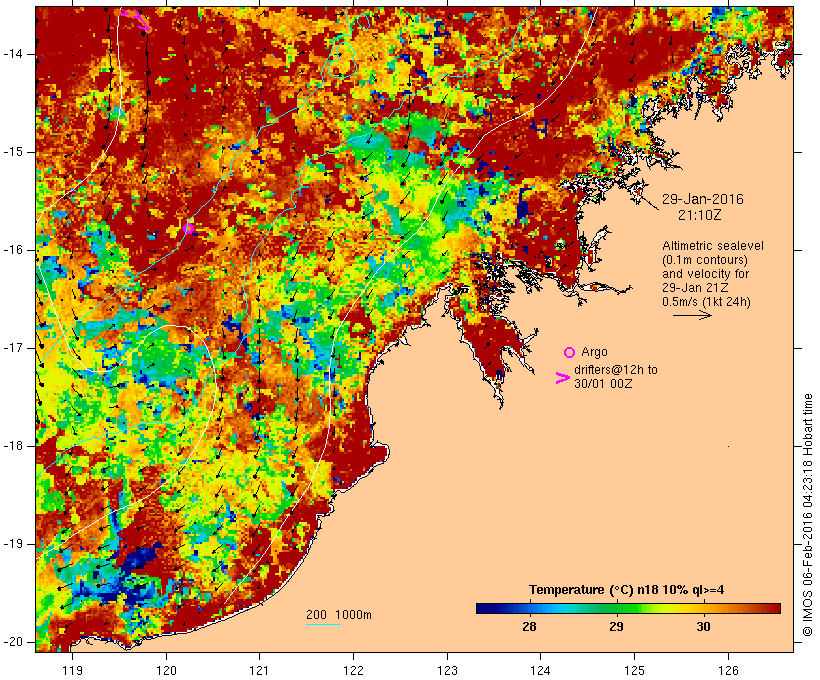Click the latitude label '-17'
This screenshot has width=820, height=680.
click(12, 348)
